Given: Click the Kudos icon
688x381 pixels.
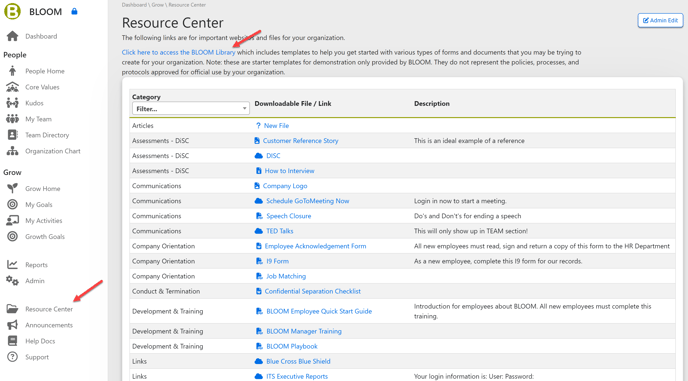Looking at the screenshot, I should pos(12,103).
